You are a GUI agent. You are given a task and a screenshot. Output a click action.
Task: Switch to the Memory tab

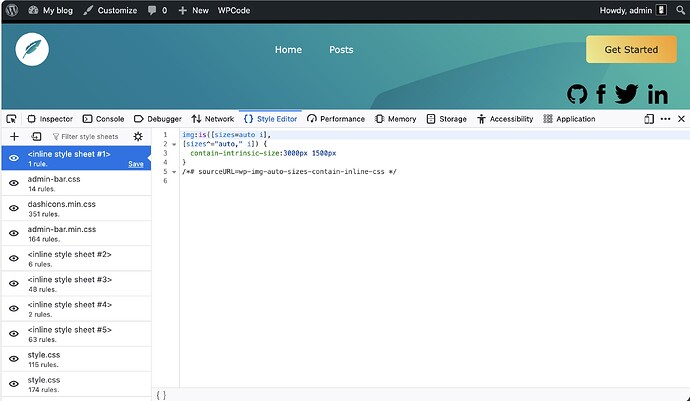pos(395,119)
